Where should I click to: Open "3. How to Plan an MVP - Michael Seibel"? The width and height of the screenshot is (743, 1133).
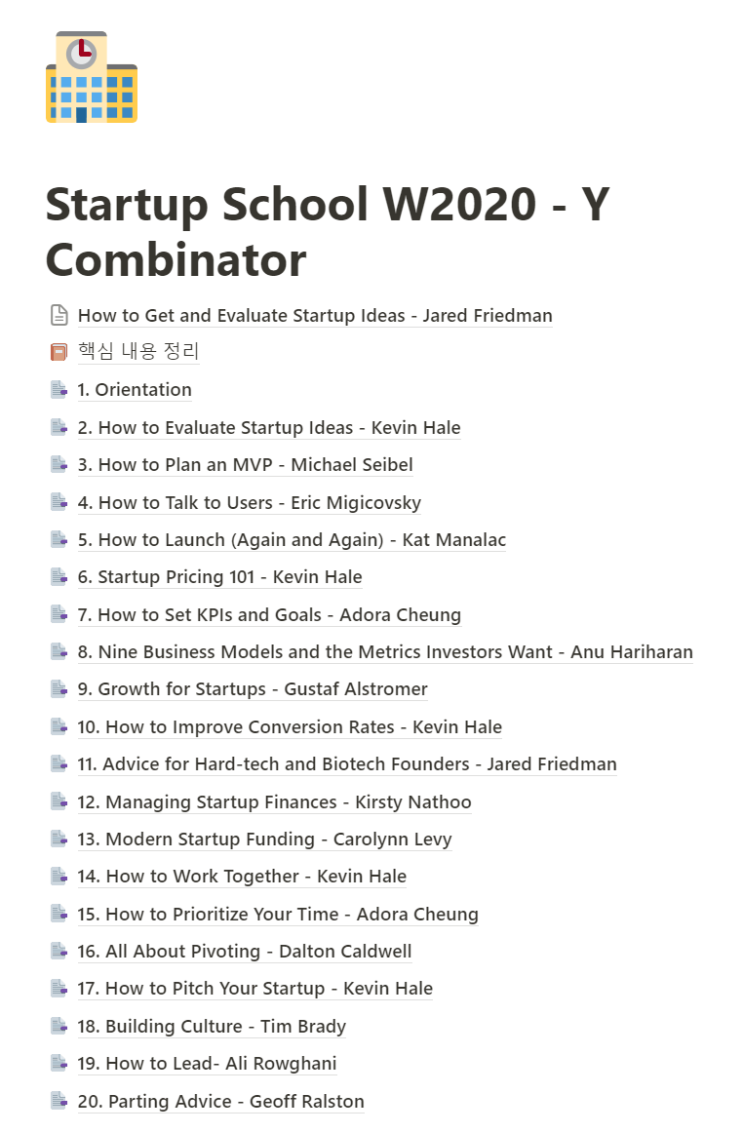pos(246,464)
